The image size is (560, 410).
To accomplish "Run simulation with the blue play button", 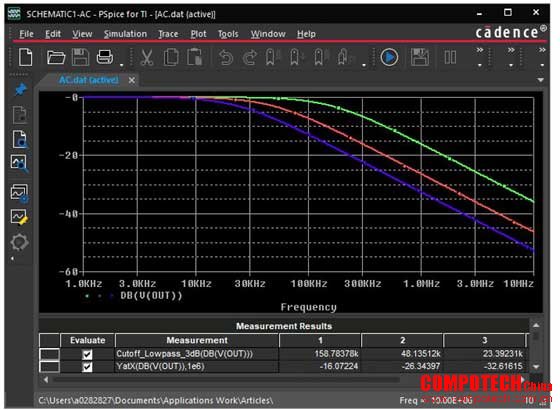I will point(389,57).
